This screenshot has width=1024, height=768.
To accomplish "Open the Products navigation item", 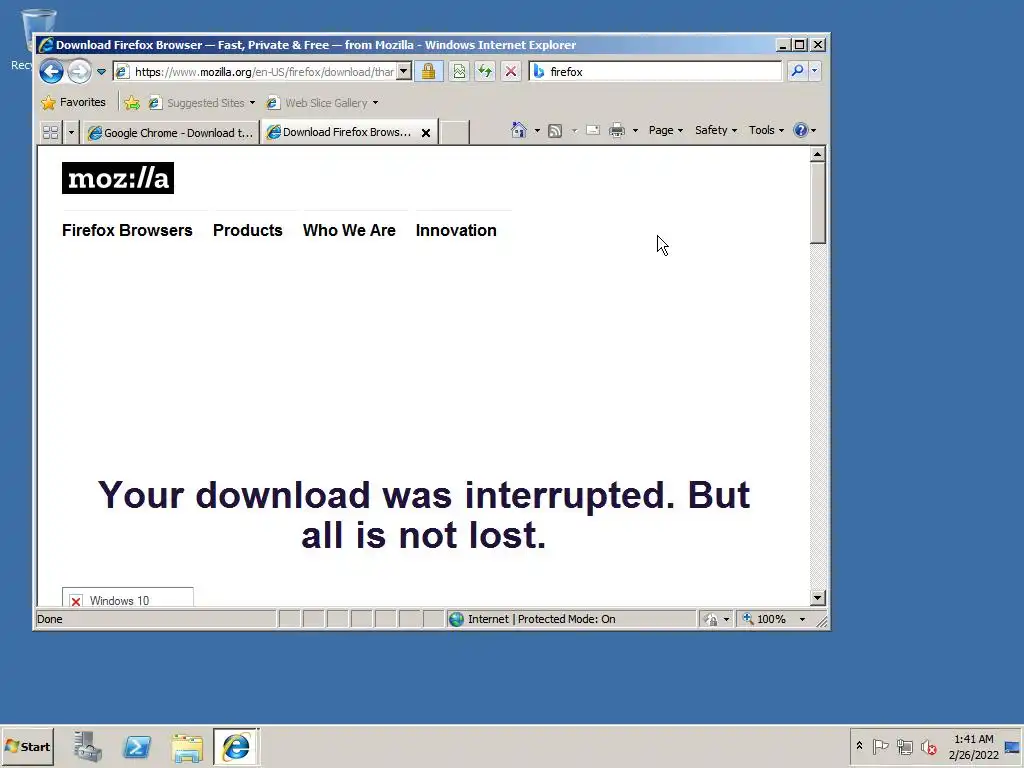I will tap(248, 231).
